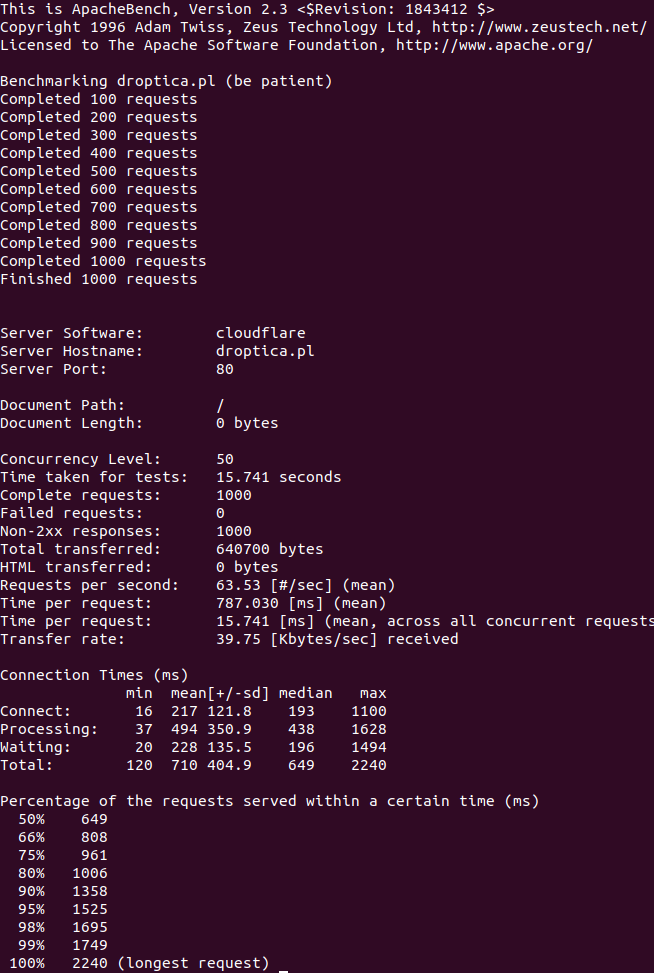Viewport: 654px width, 973px height.
Task: Click the 'cloudflare' server software value
Action: point(260,333)
